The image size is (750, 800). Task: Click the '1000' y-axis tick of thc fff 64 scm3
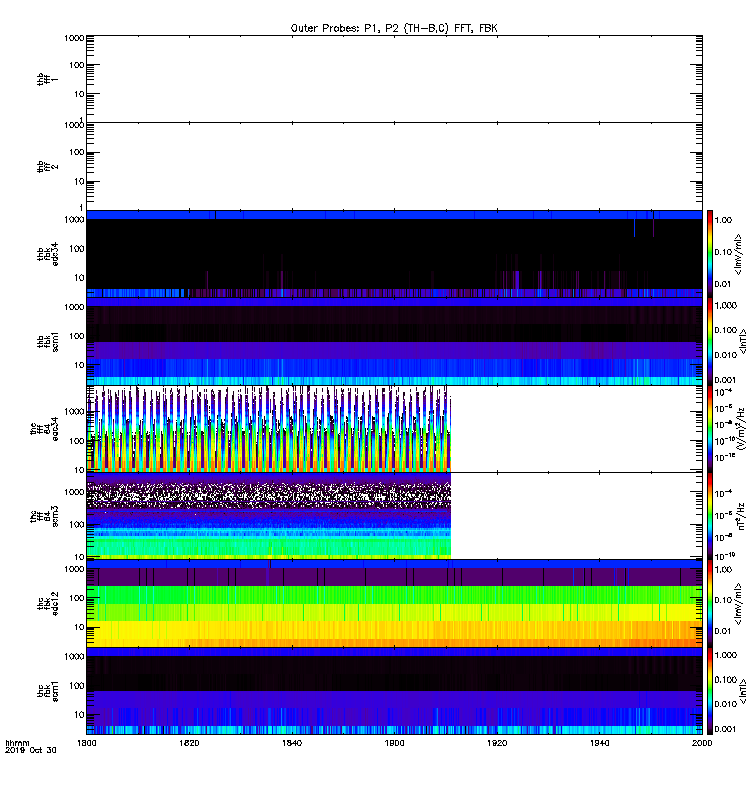click(x=74, y=492)
